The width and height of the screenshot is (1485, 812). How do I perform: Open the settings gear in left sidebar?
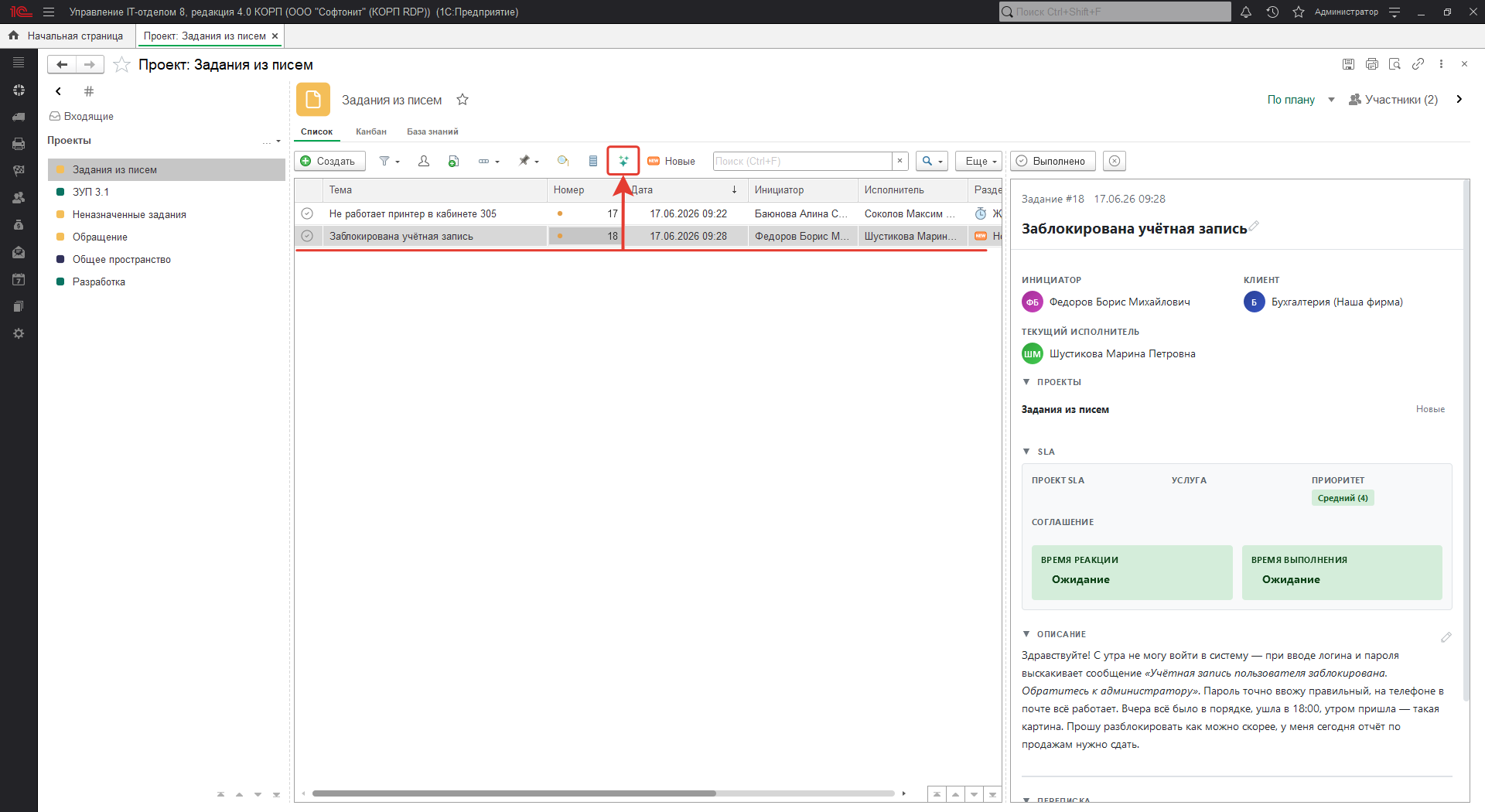(19, 333)
